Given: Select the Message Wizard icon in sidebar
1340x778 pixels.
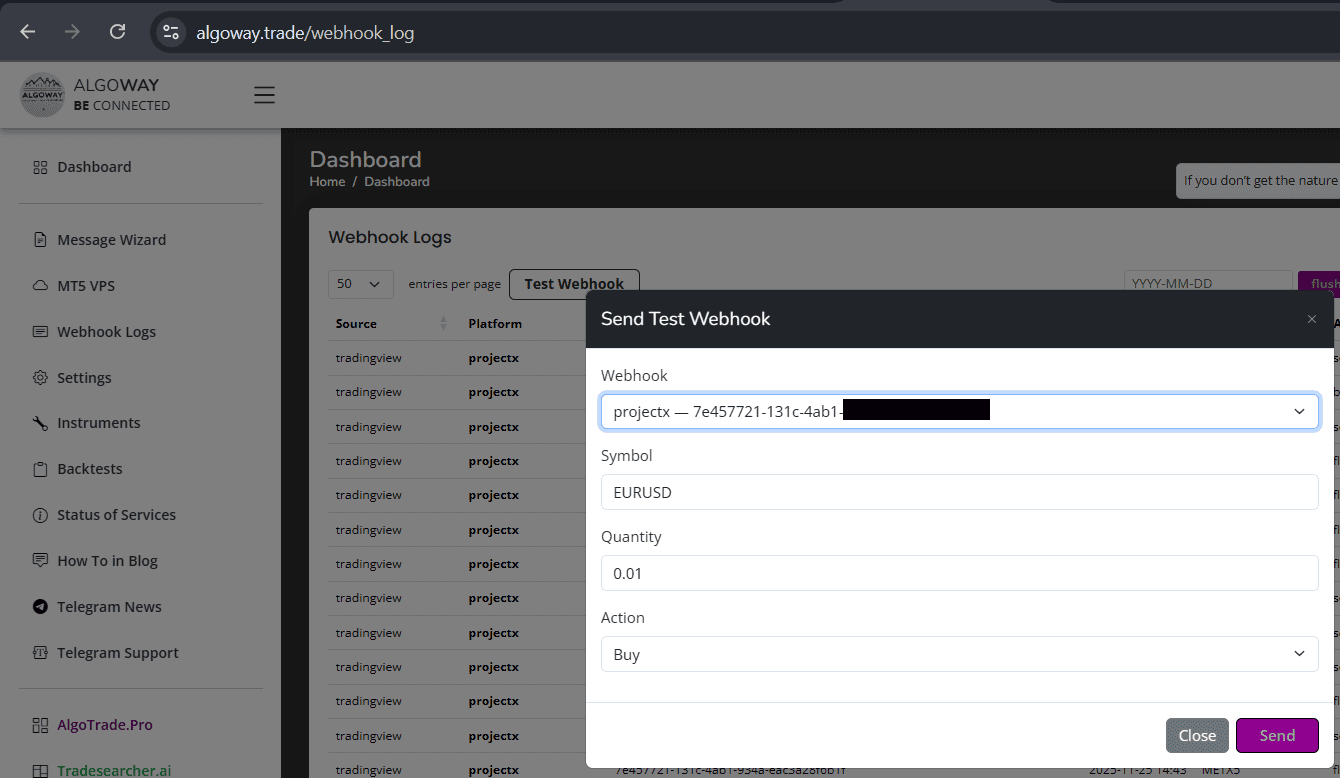Looking at the screenshot, I should click(x=39, y=239).
